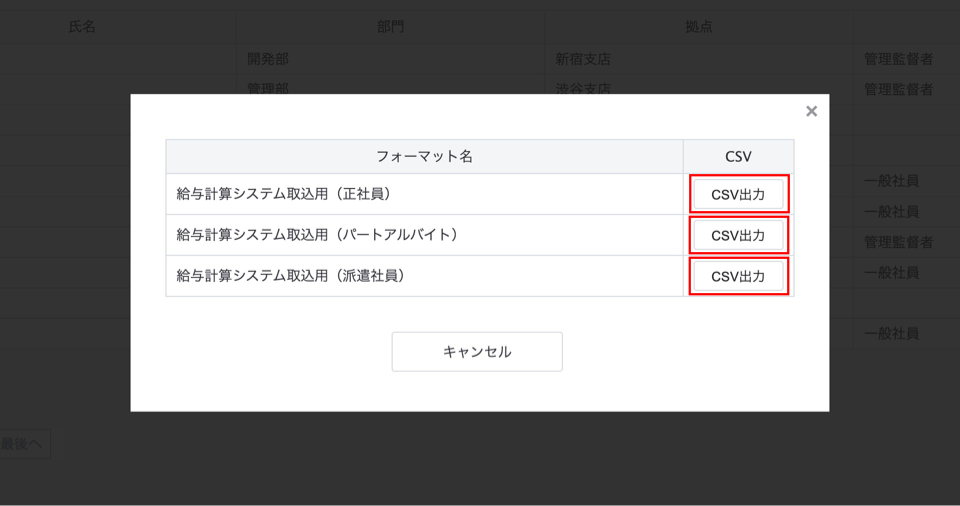Click the 新宿支店 cell
This screenshot has width=960, height=506.
(x=583, y=59)
